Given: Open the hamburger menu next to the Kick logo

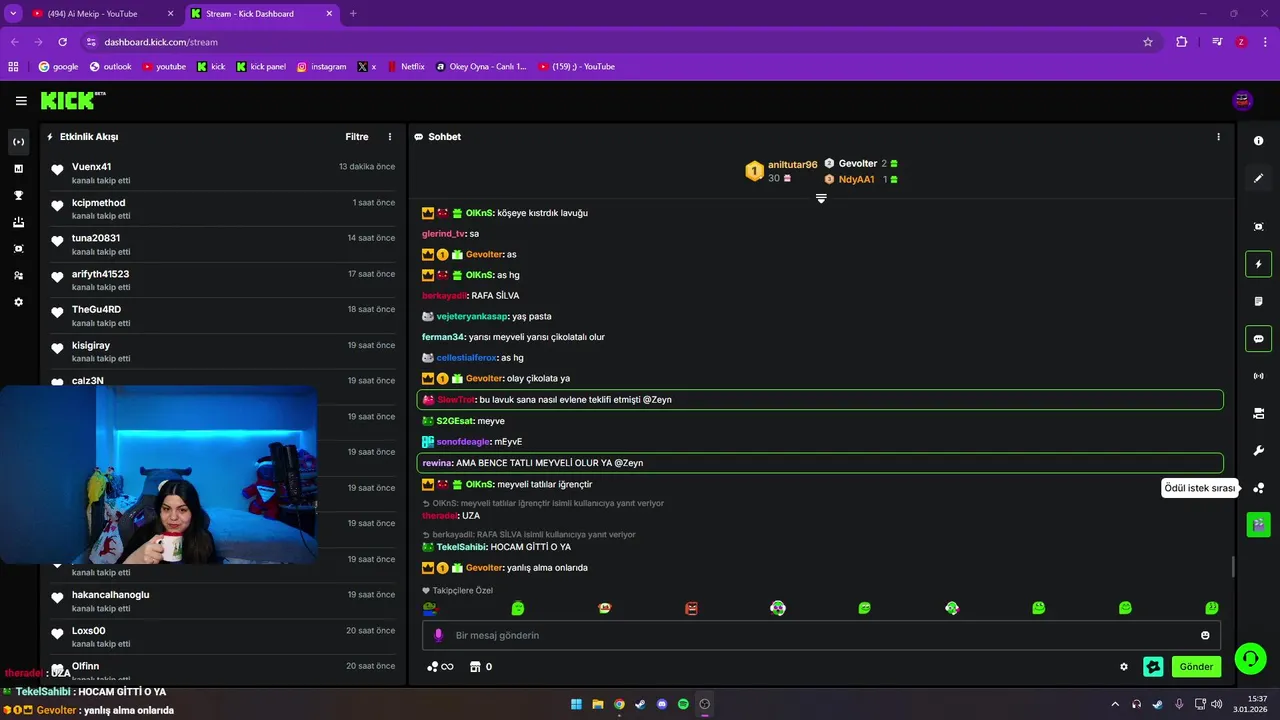Looking at the screenshot, I should (x=21, y=101).
